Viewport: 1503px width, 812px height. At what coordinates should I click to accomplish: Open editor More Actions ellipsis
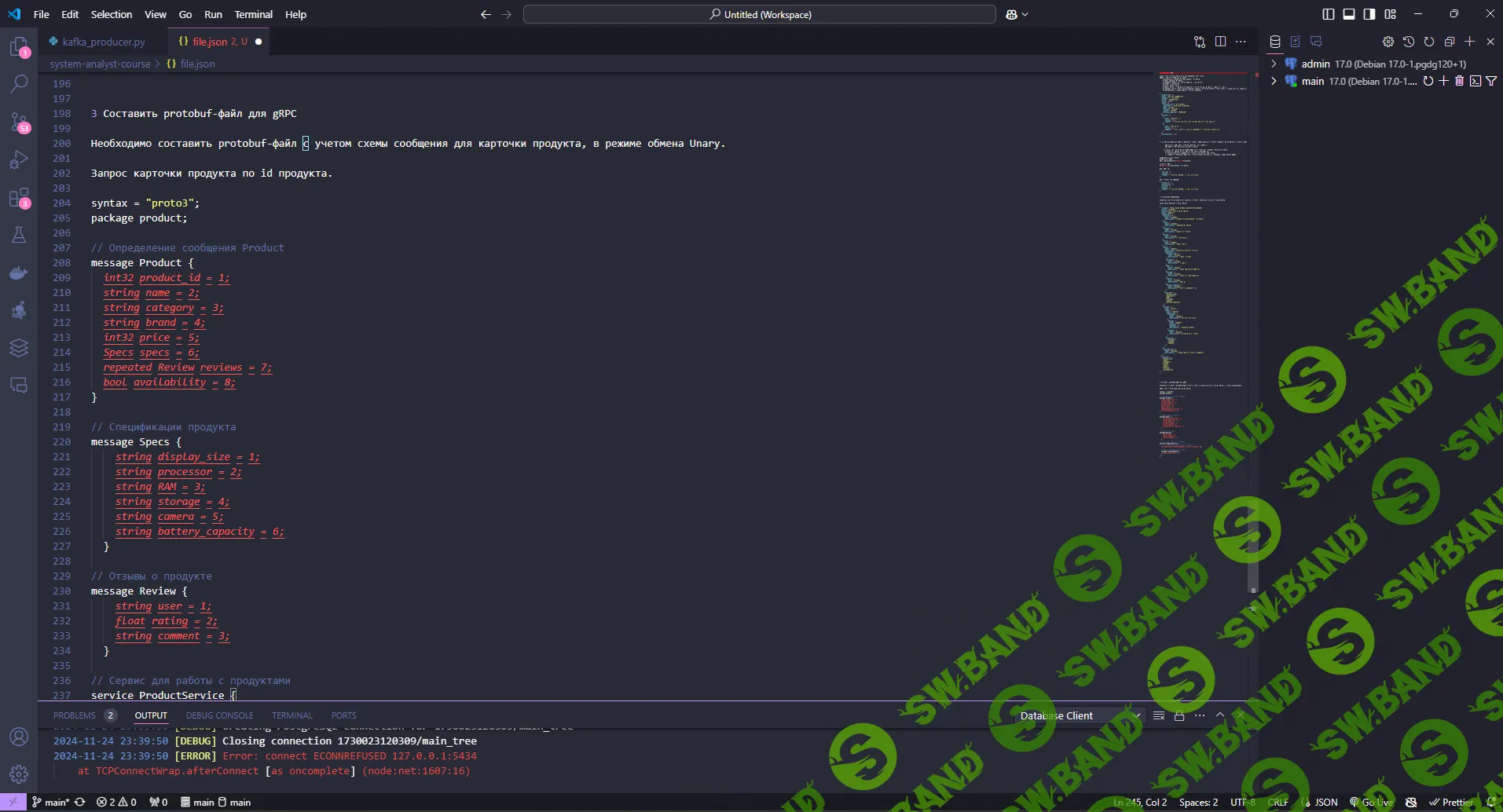[1241, 42]
